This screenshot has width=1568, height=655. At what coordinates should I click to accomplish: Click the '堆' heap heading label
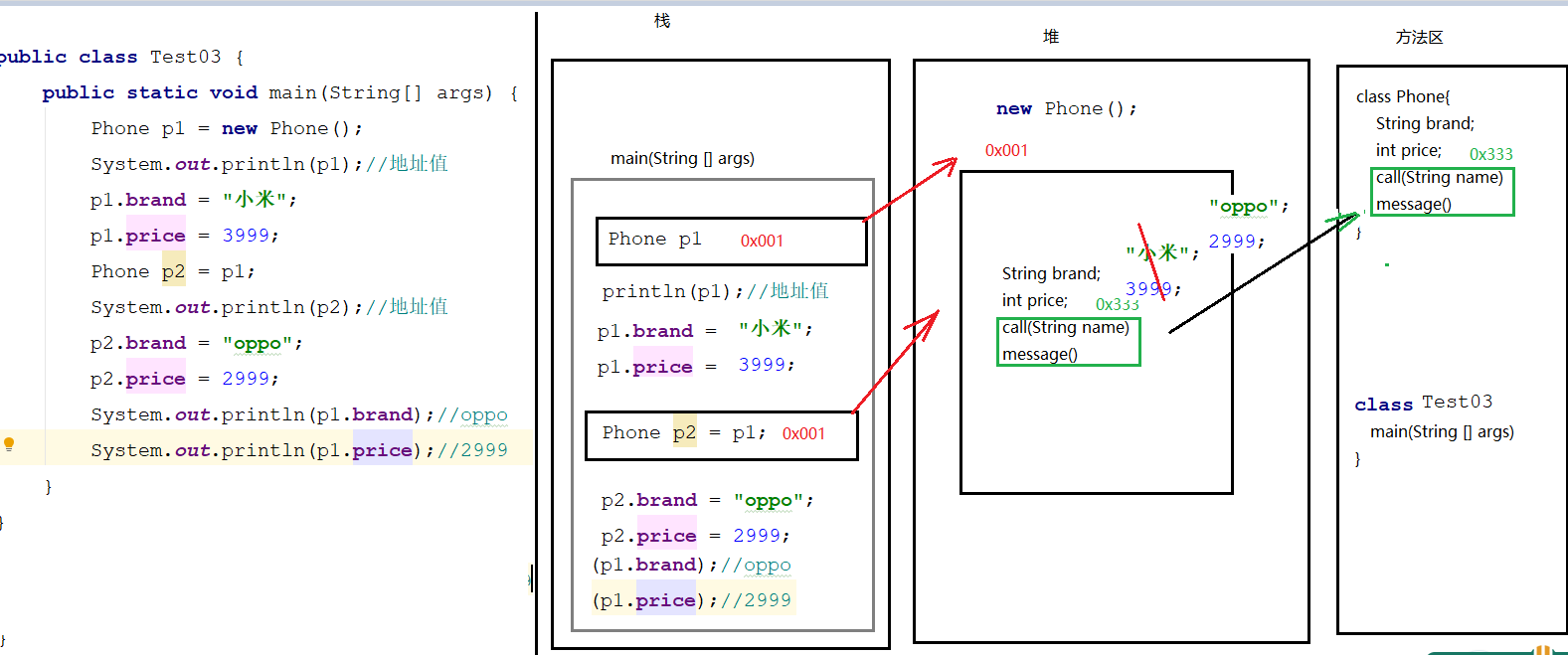[x=1051, y=37]
